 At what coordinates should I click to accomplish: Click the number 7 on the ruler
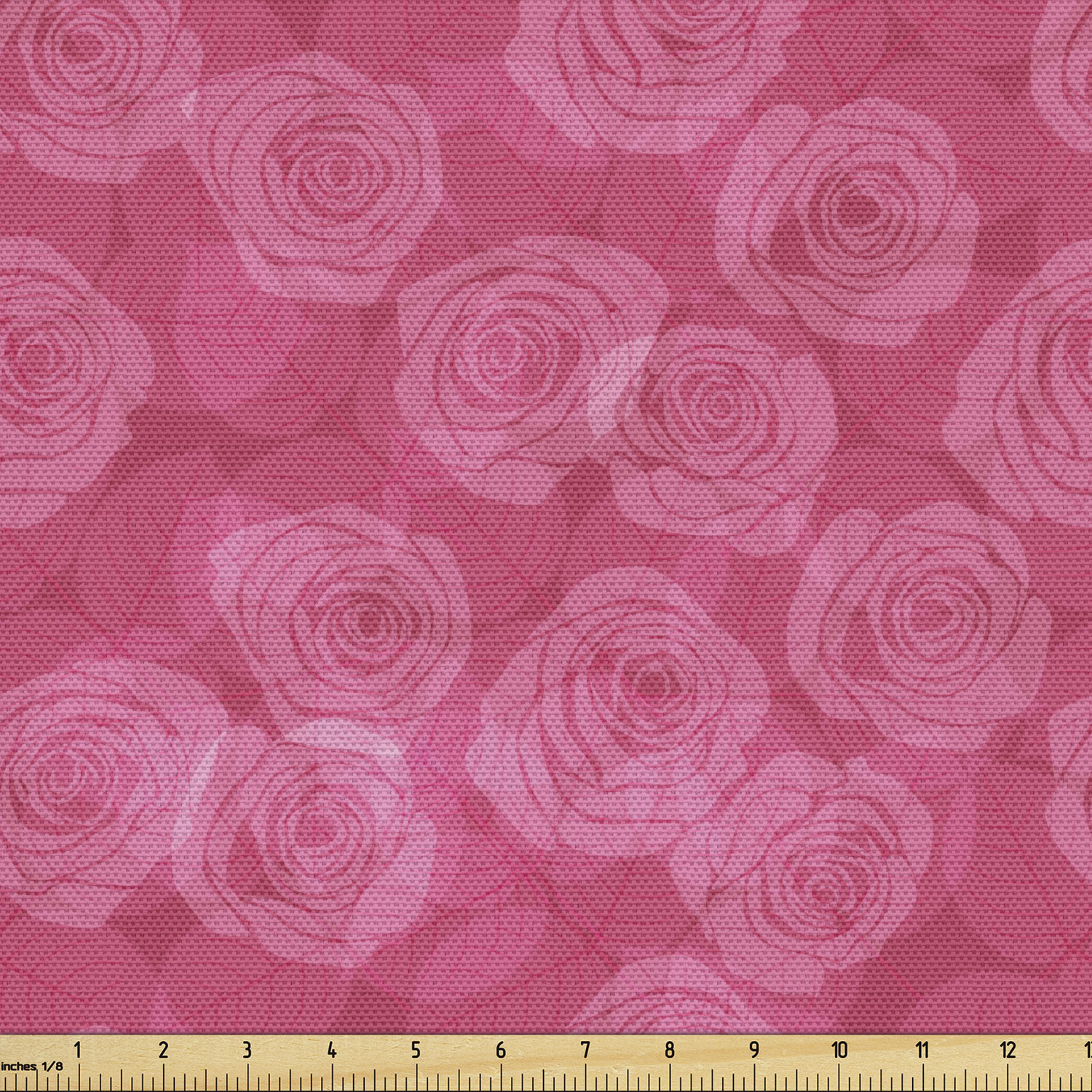click(x=585, y=1050)
